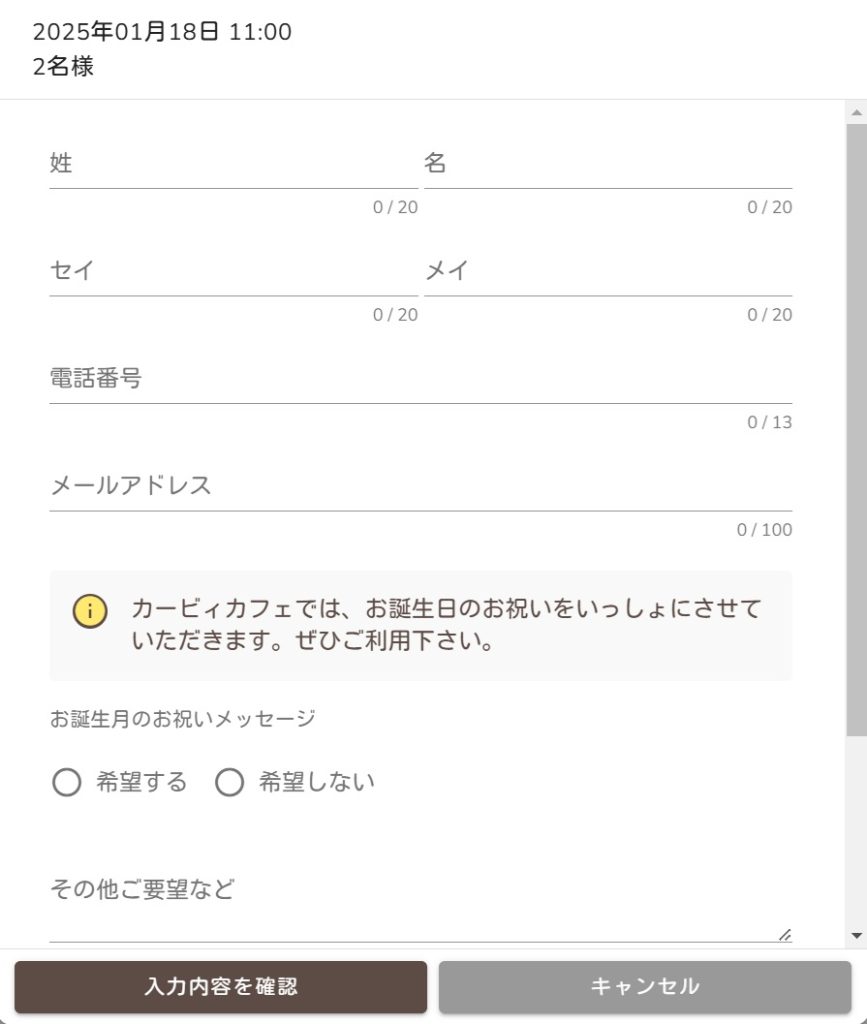Focus the 姓 (last name) field

[233, 164]
